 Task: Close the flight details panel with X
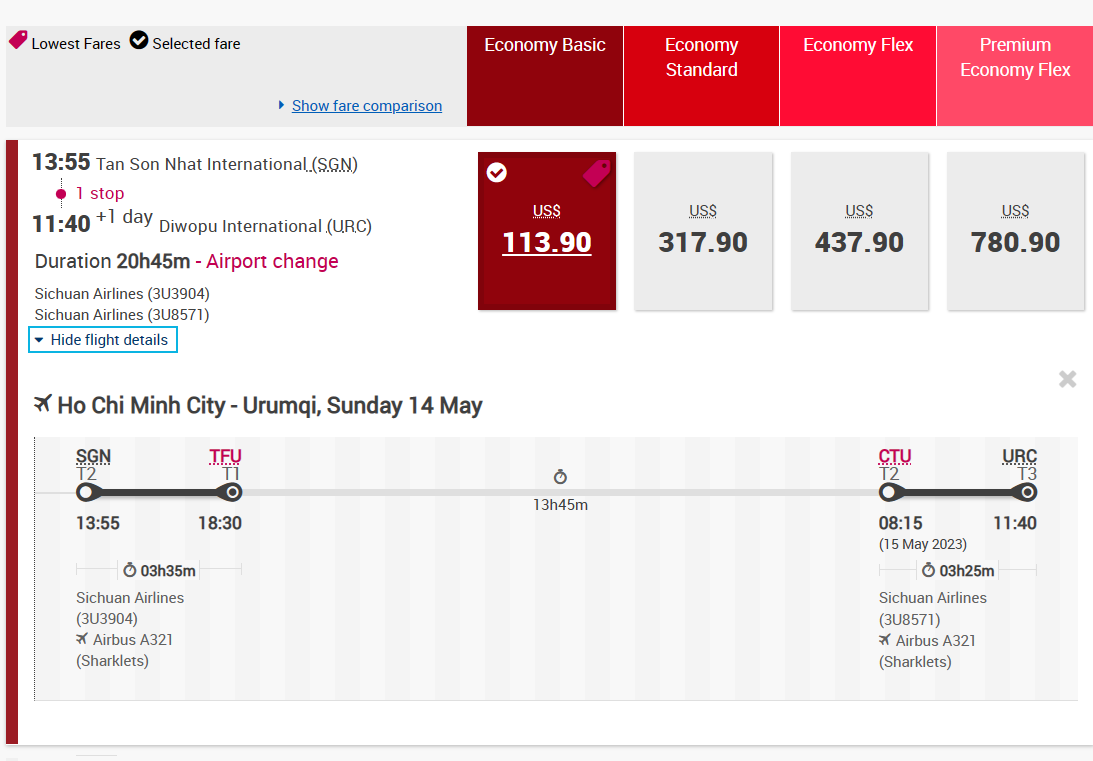[1067, 379]
